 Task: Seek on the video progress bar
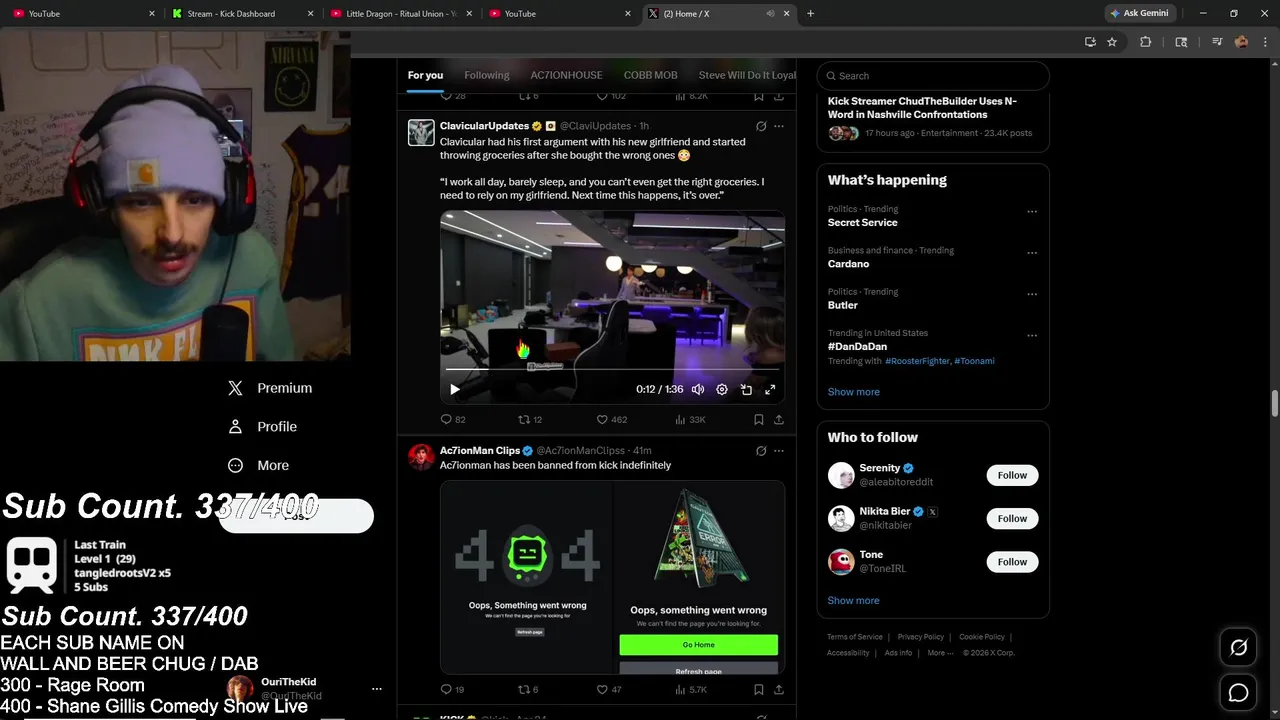(612, 369)
